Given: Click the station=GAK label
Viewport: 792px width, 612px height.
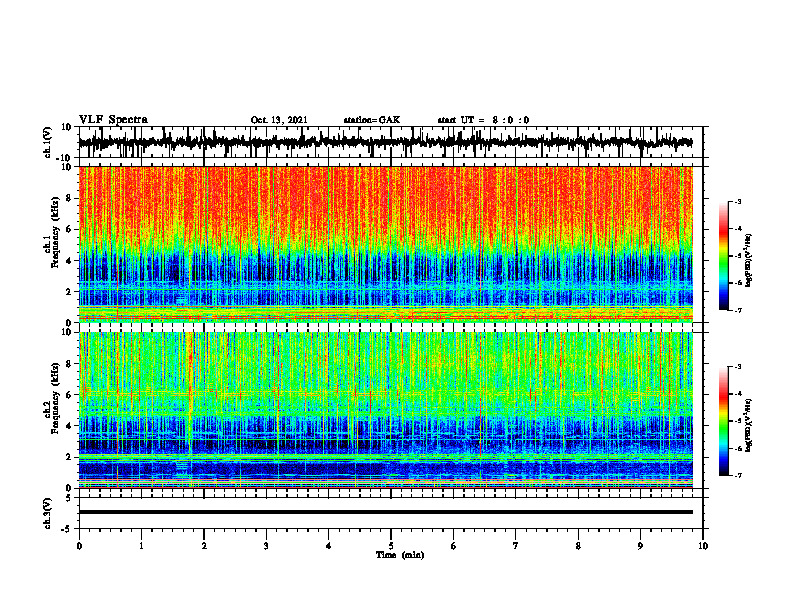Looking at the screenshot, I should (x=372, y=120).
